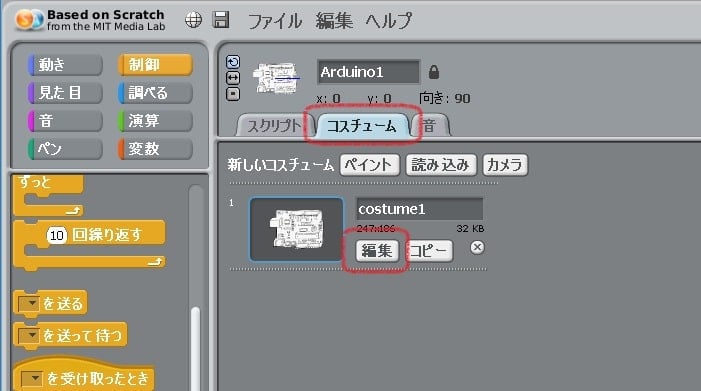
Task: Click the Arduino1 sprite thumbnail at top
Action: point(276,78)
